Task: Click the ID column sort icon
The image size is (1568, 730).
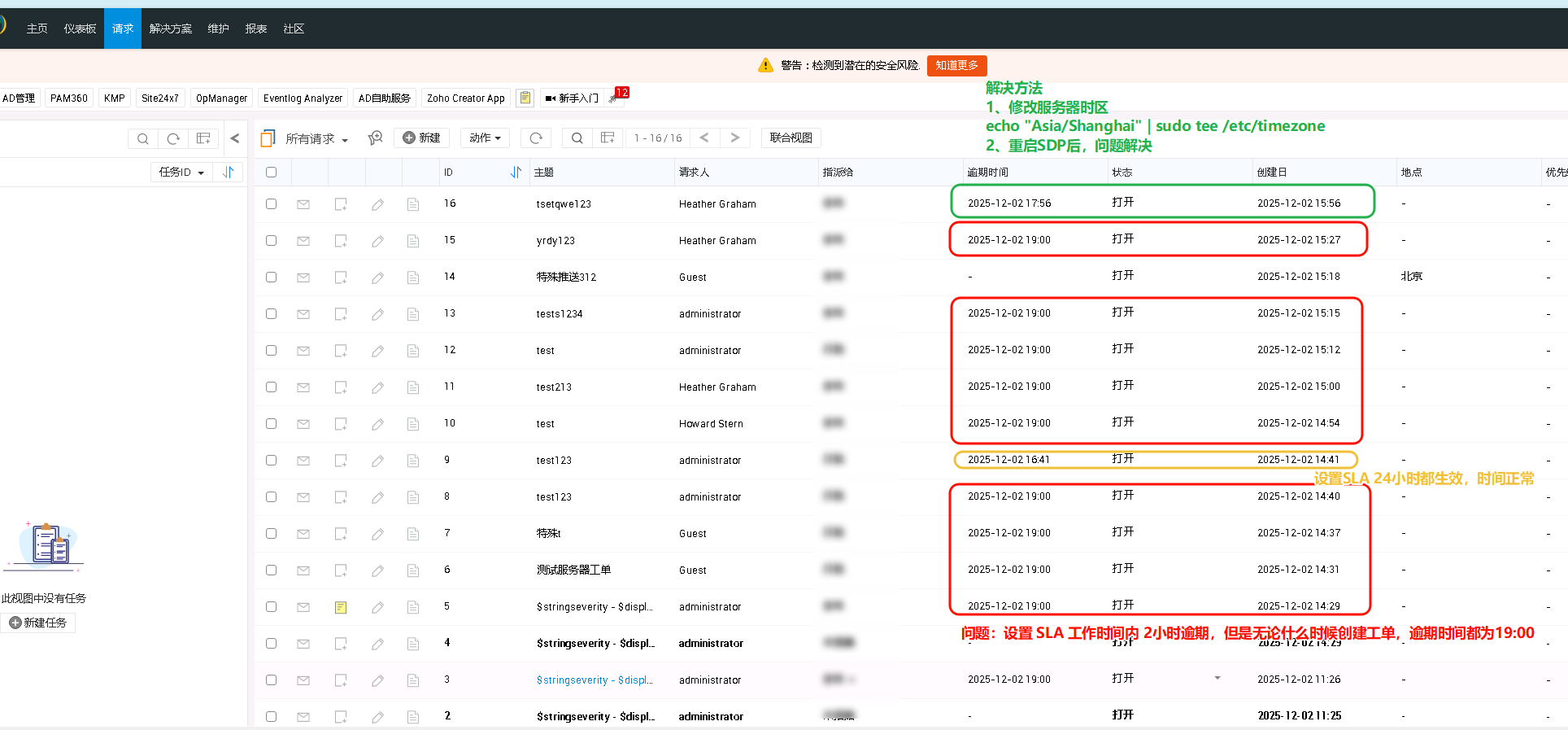Action: click(516, 173)
